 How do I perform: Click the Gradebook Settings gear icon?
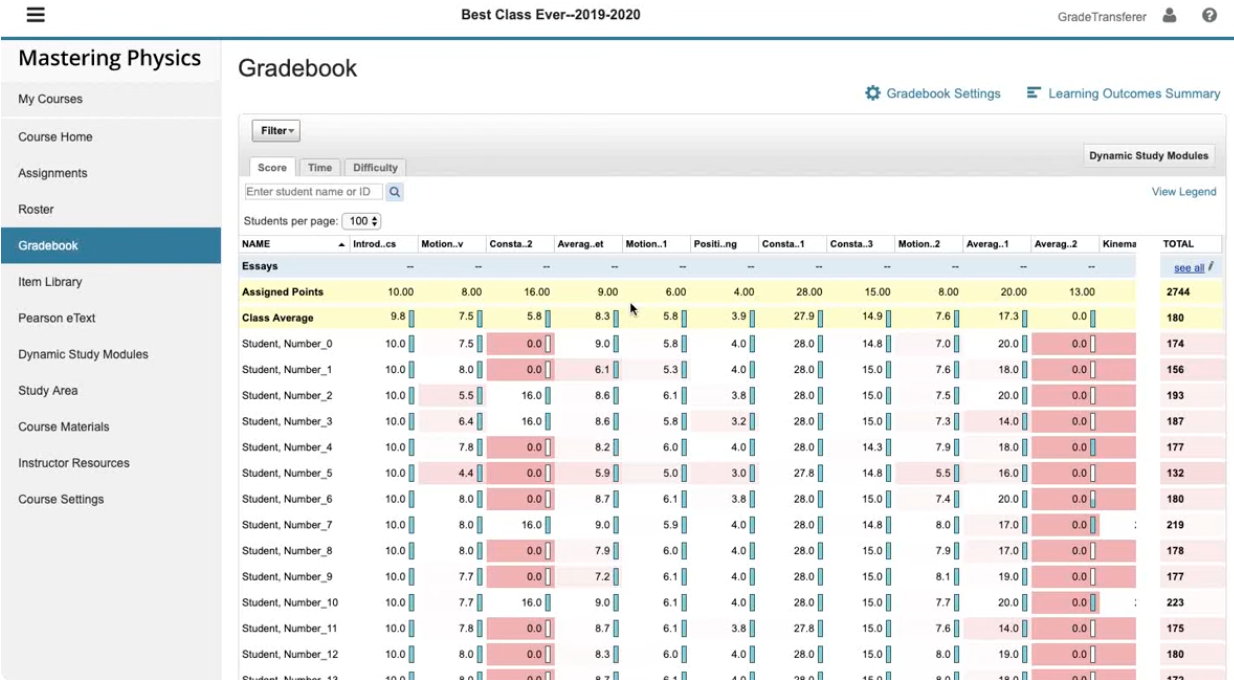point(872,93)
